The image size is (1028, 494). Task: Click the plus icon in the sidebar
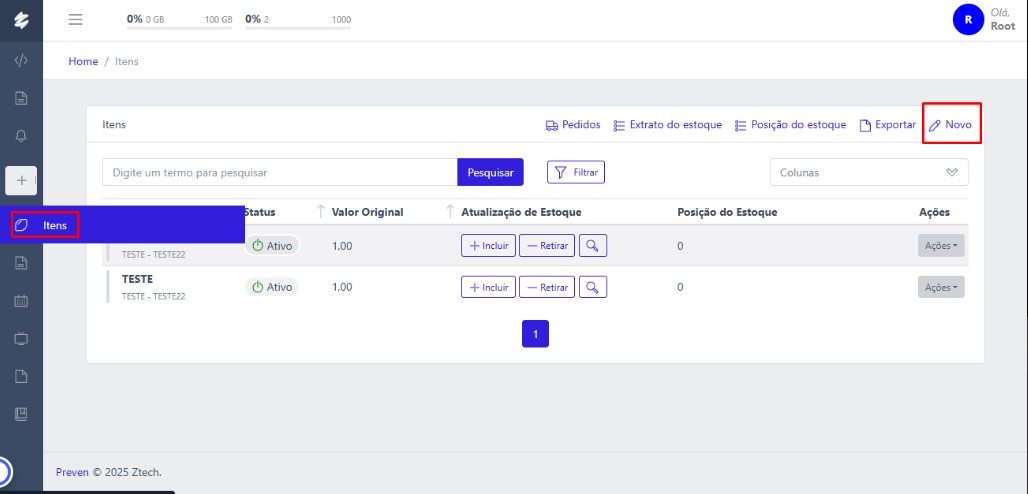[21, 180]
